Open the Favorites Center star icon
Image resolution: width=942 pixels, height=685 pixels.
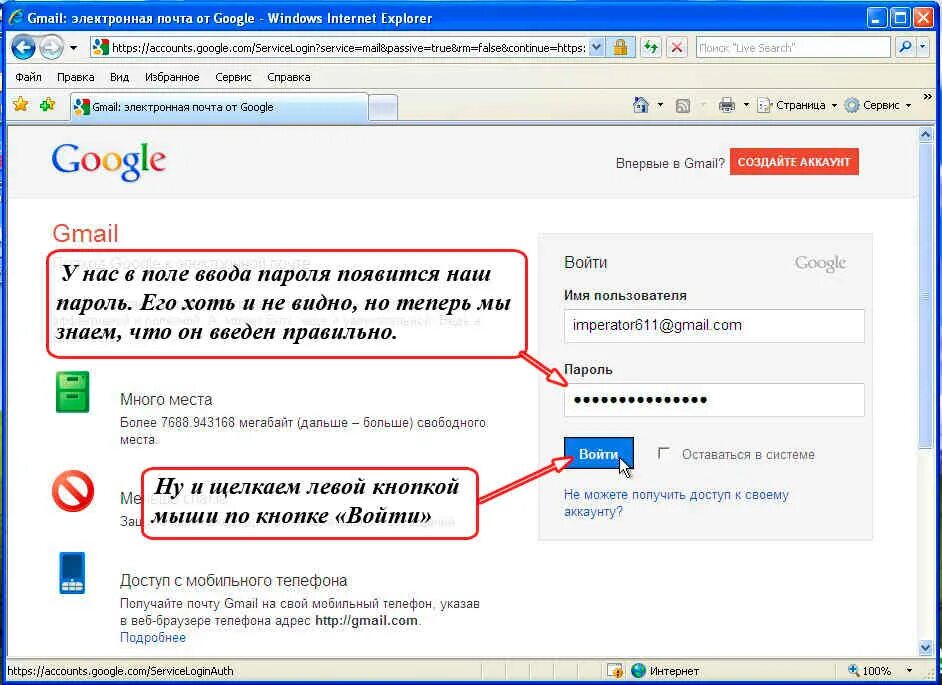coord(20,105)
